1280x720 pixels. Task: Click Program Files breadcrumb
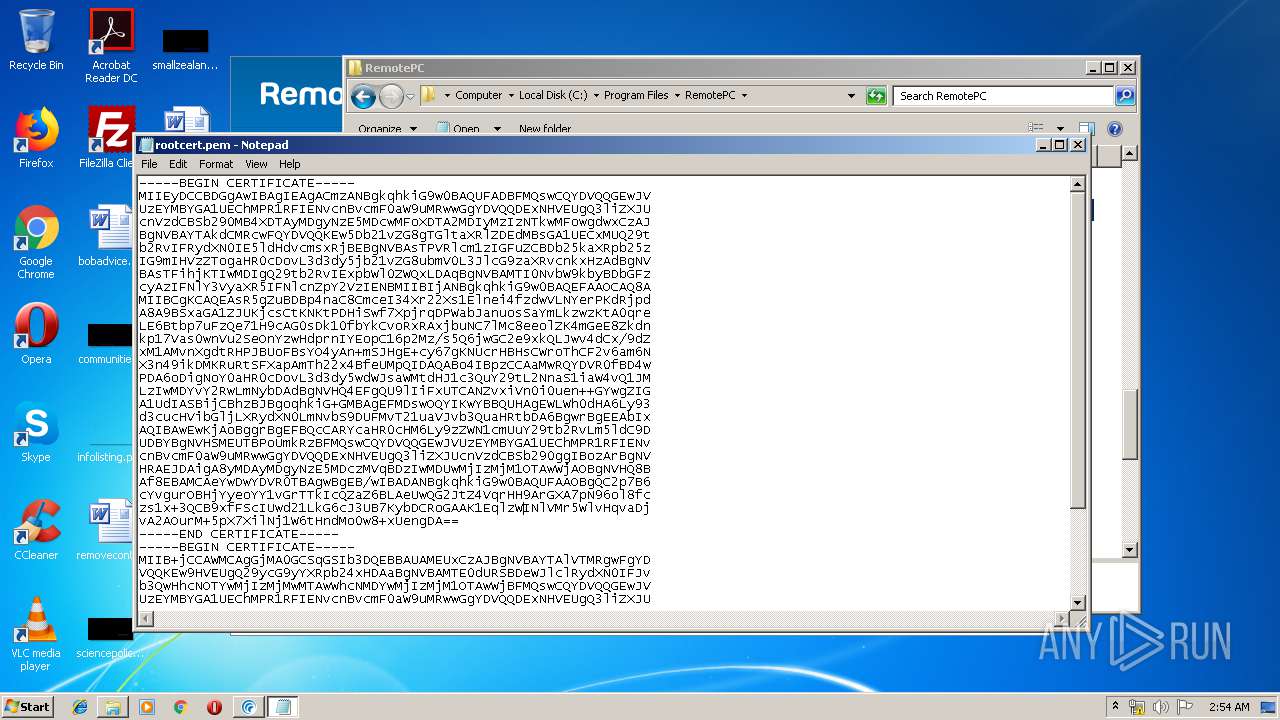636,96
